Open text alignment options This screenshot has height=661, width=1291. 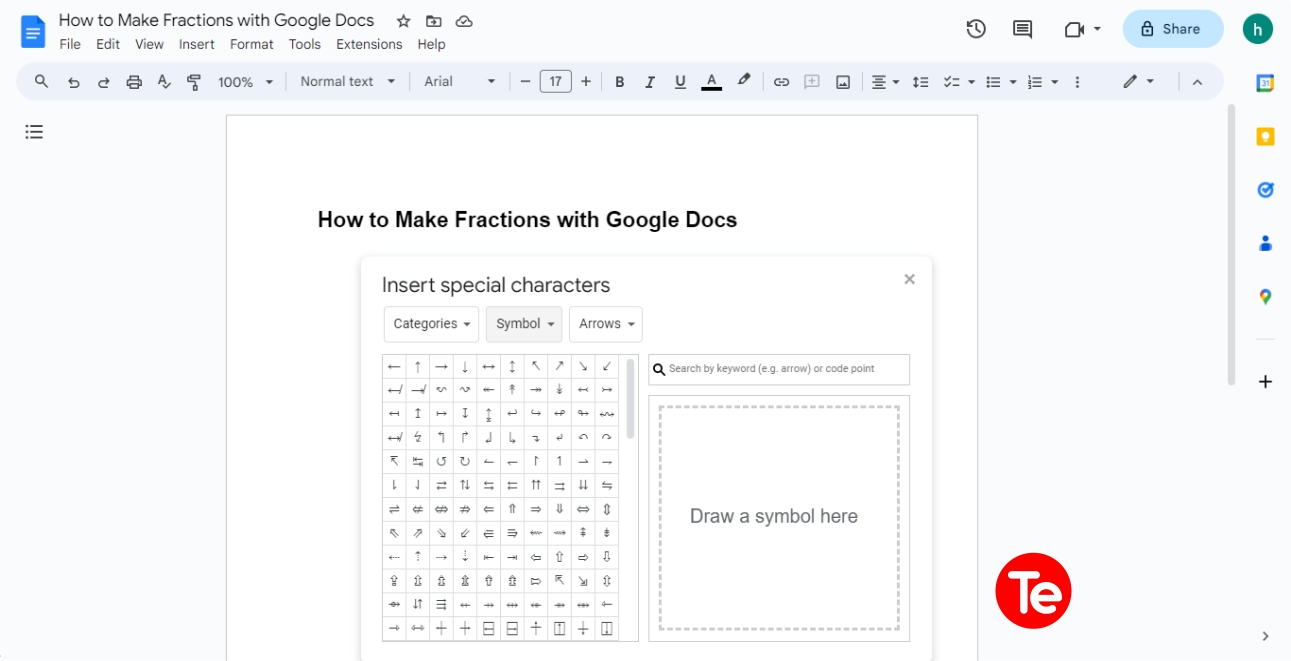885,82
